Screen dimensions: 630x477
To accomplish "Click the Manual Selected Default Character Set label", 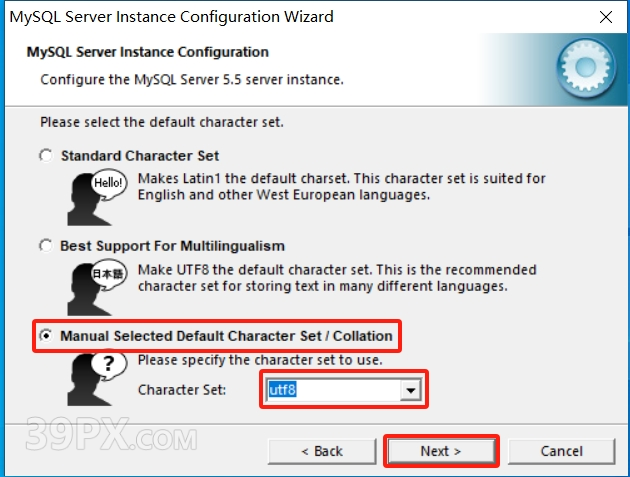I will click(226, 336).
